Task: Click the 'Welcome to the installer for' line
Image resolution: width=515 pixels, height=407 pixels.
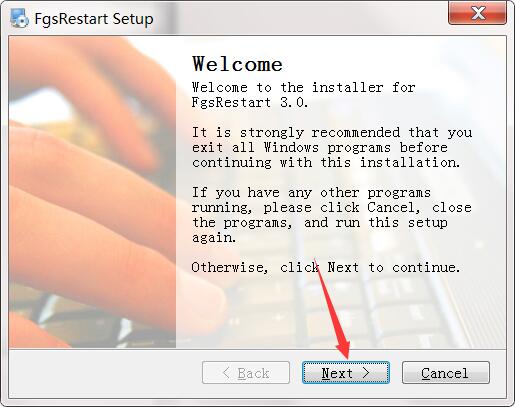Action: pos(304,87)
